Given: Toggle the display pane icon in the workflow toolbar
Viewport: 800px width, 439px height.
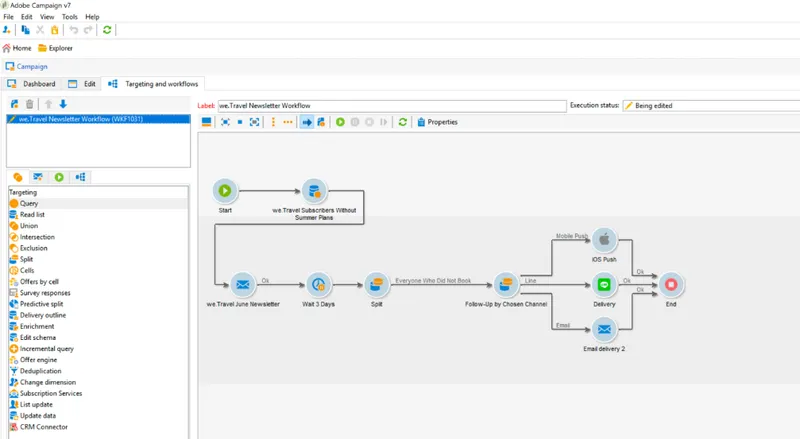Looking at the screenshot, I should pyautogui.click(x=207, y=122).
